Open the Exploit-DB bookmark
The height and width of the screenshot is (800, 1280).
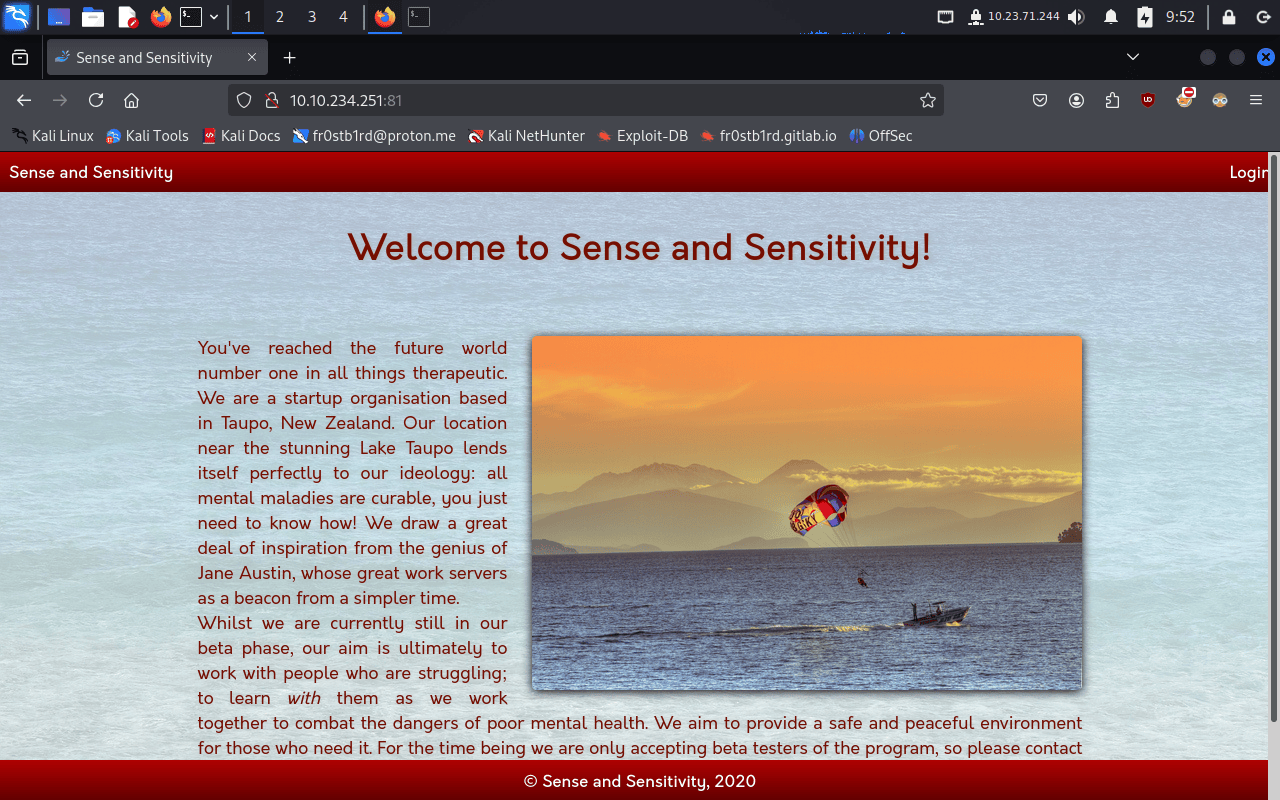[643, 136]
